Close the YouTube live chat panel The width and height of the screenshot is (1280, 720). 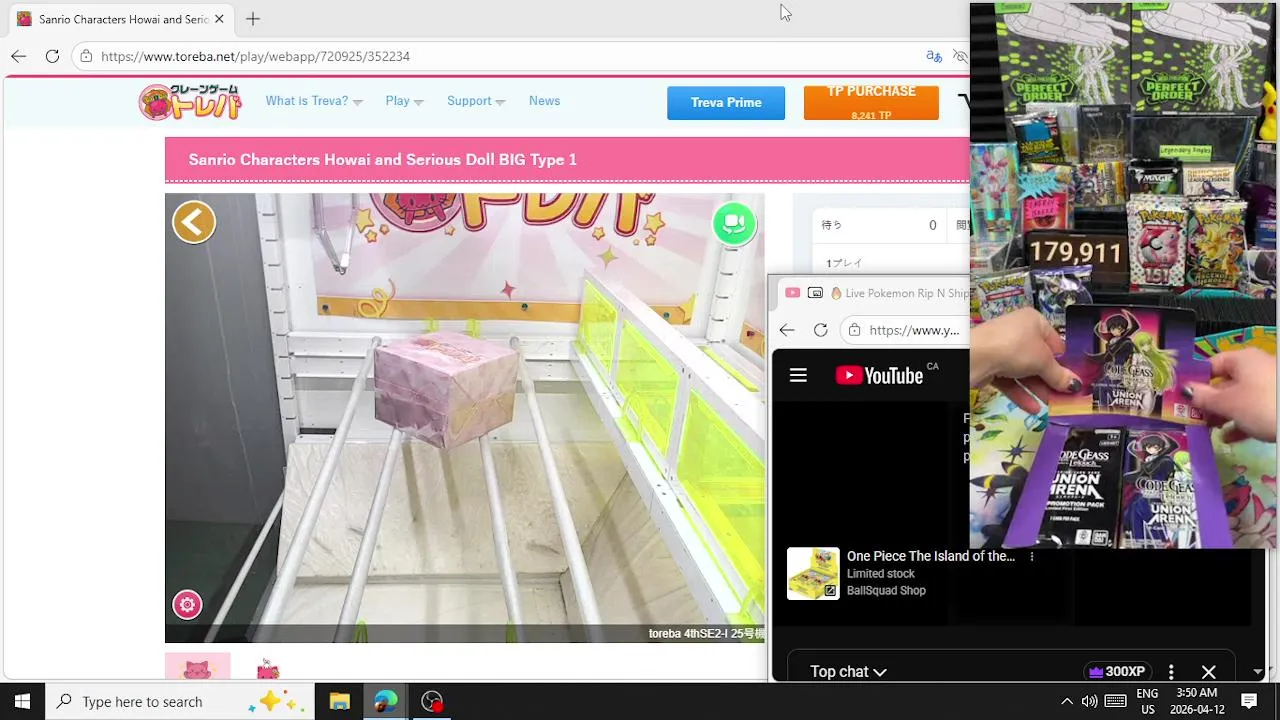coord(1208,672)
